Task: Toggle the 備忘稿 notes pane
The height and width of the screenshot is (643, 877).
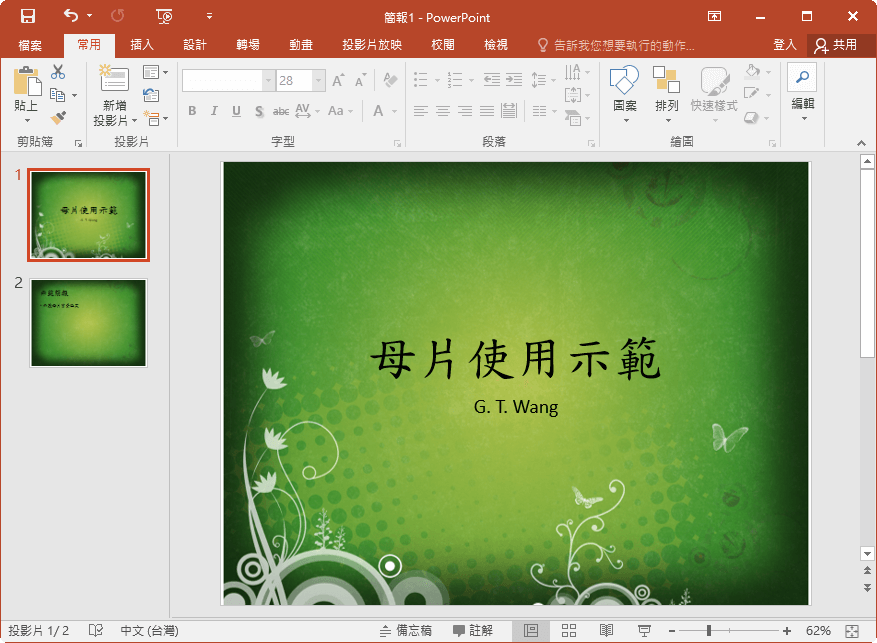Action: point(406,631)
